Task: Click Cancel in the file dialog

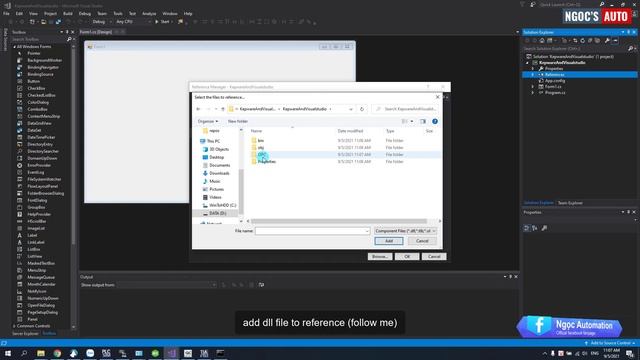Action: [x=422, y=241]
